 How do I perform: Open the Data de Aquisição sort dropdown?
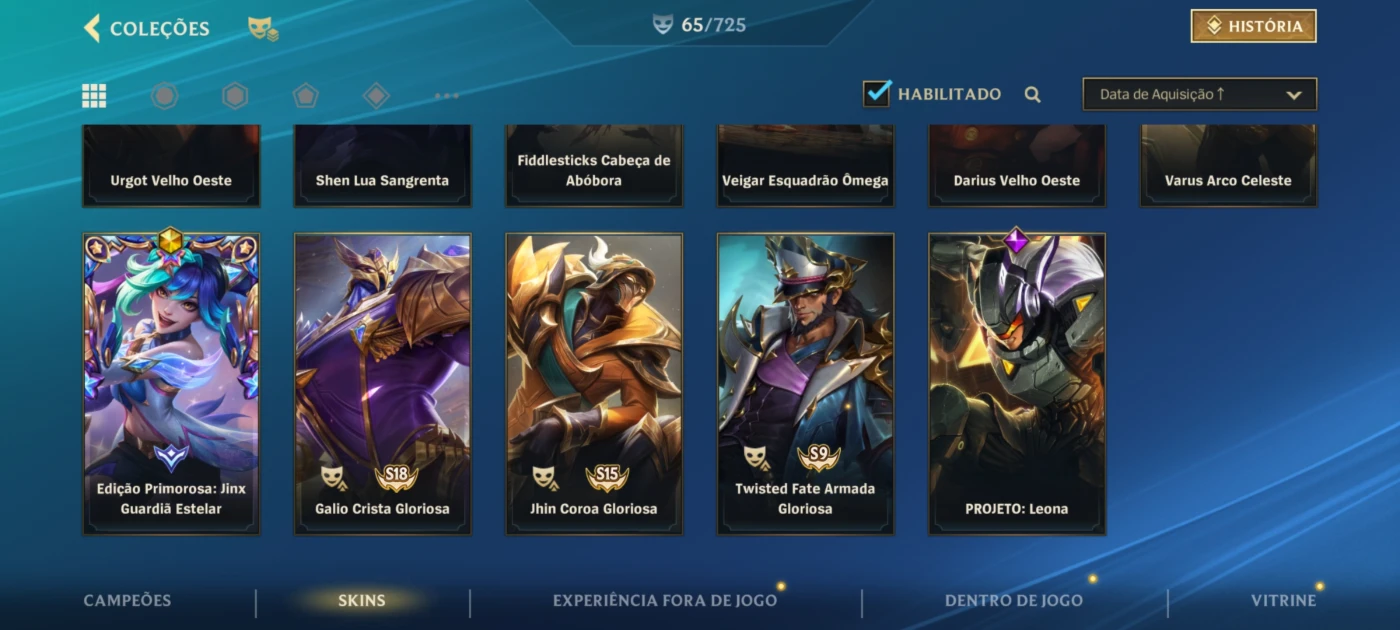click(1200, 94)
